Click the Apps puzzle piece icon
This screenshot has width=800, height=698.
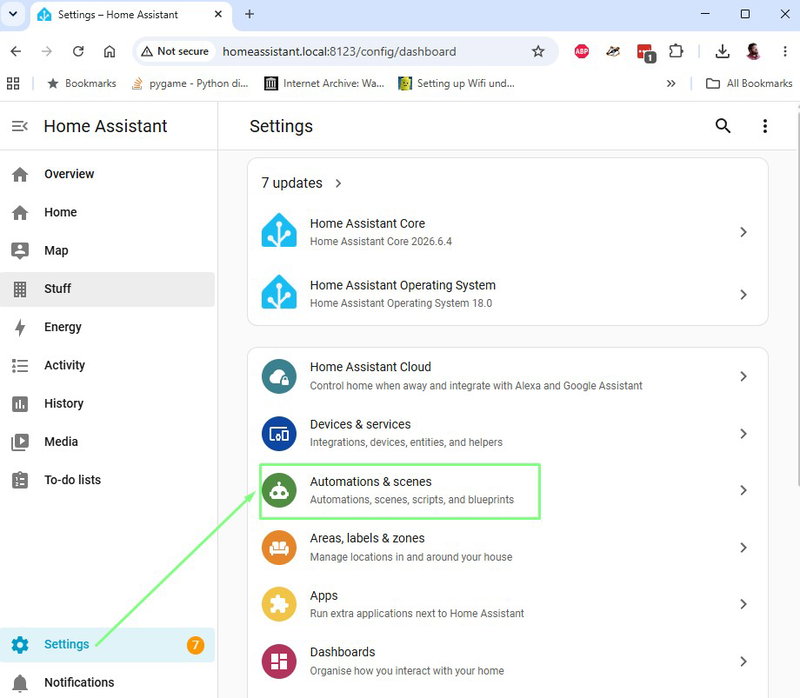click(x=279, y=604)
